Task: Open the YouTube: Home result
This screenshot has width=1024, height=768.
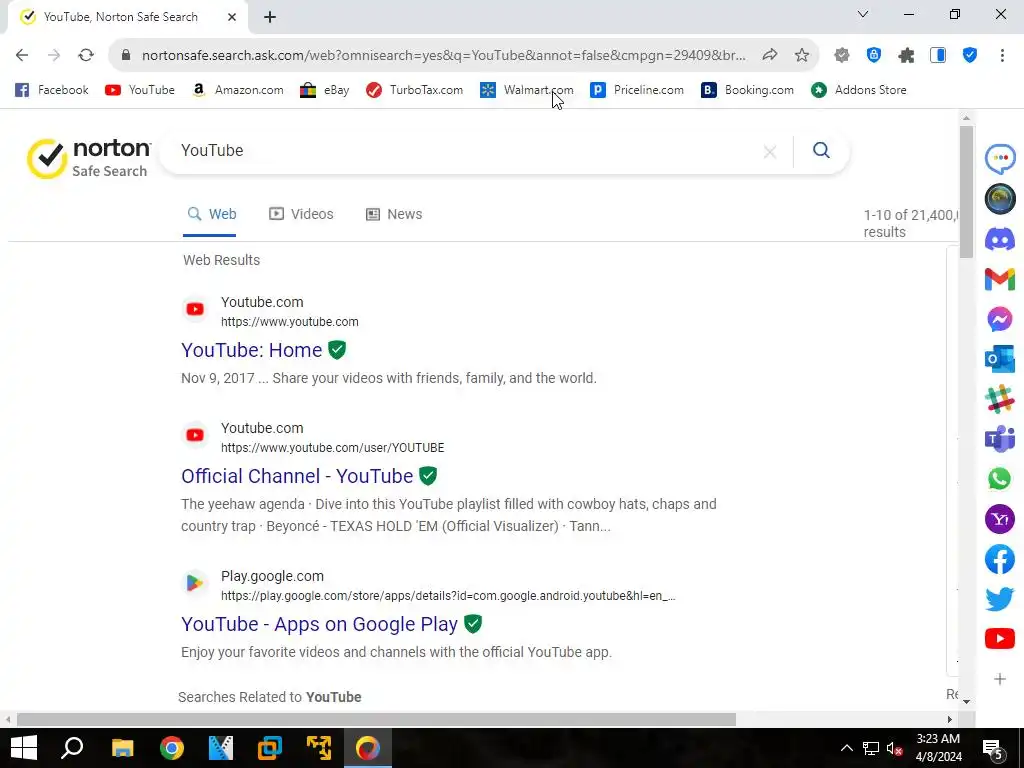Action: point(251,350)
